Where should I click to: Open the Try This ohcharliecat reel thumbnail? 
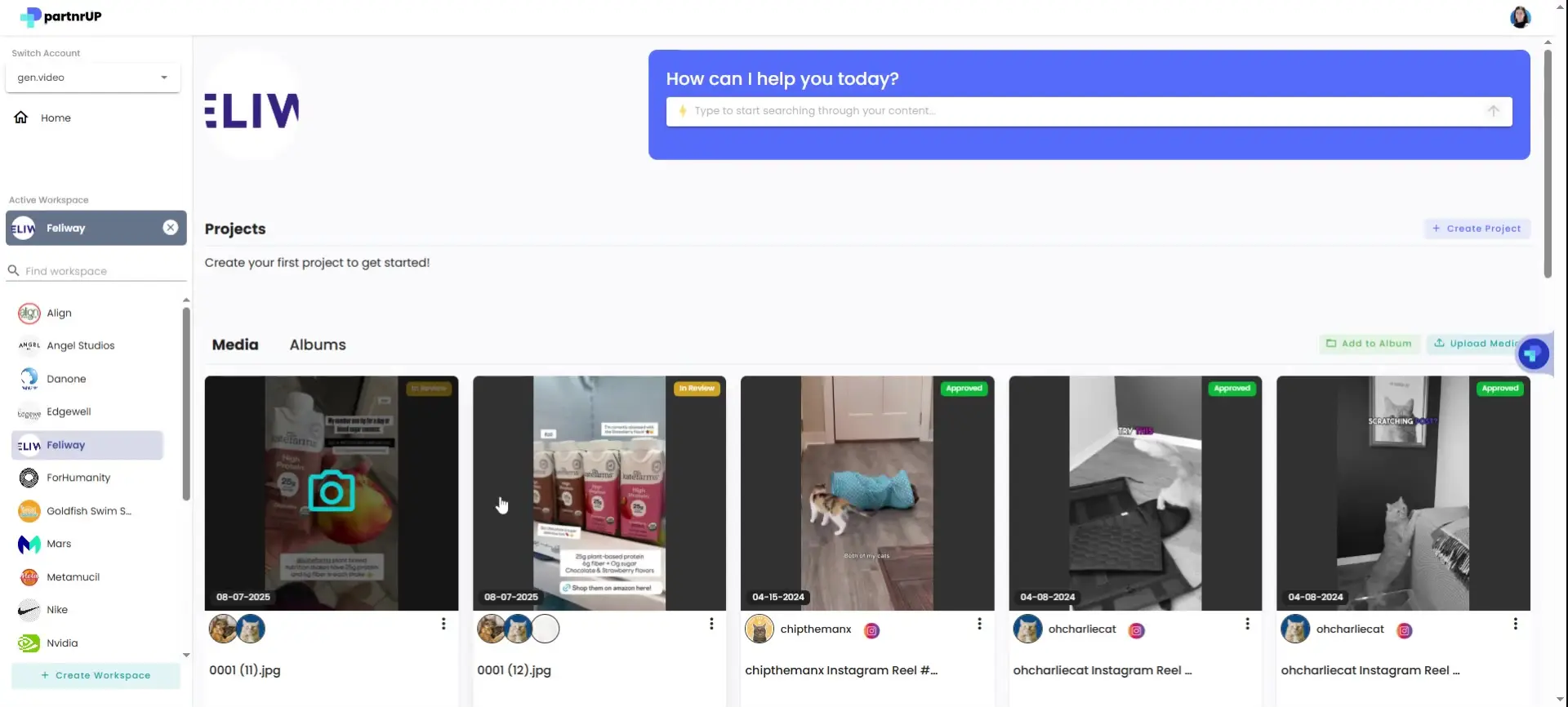click(x=1135, y=493)
